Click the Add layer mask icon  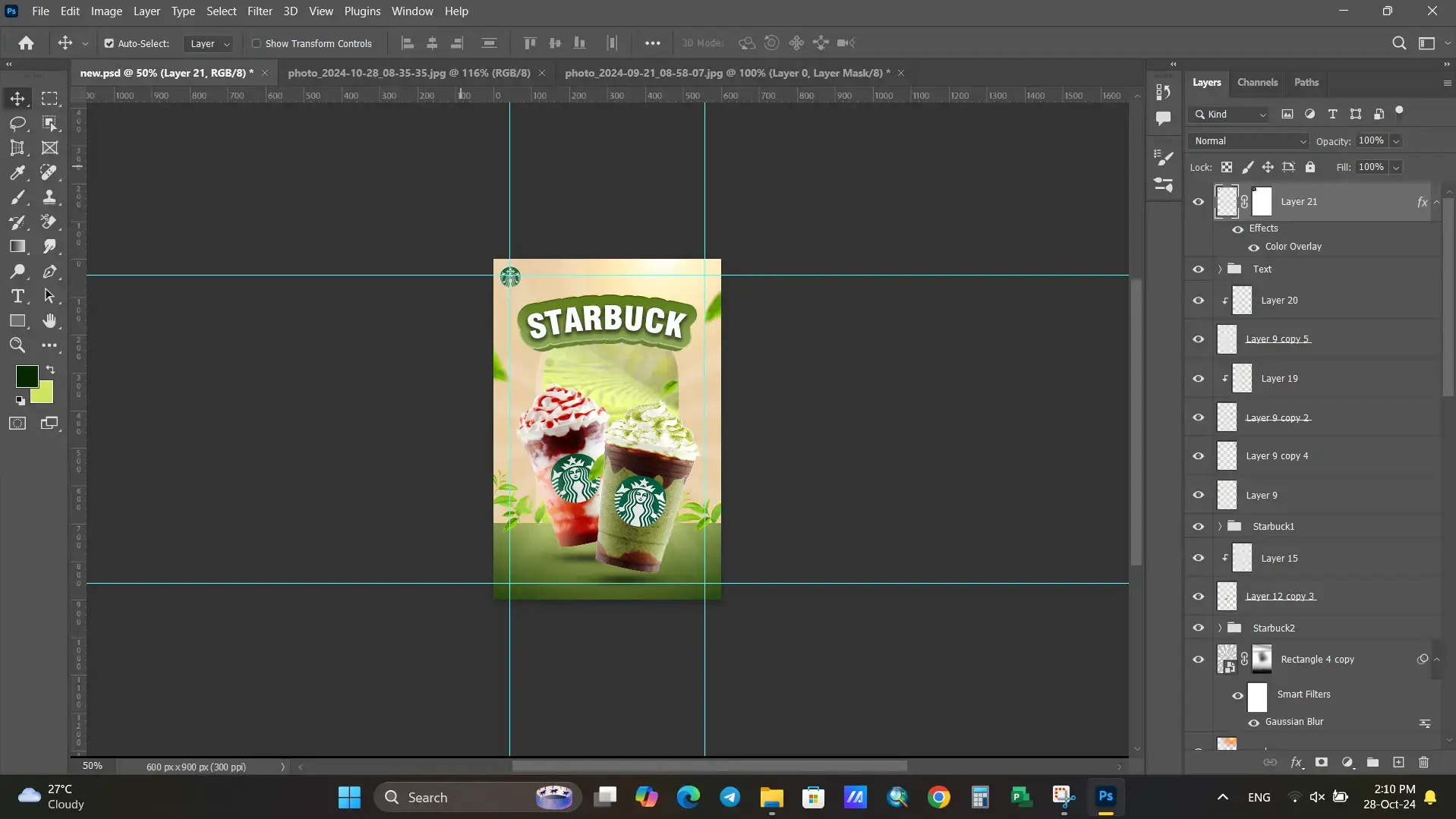[1321, 762]
